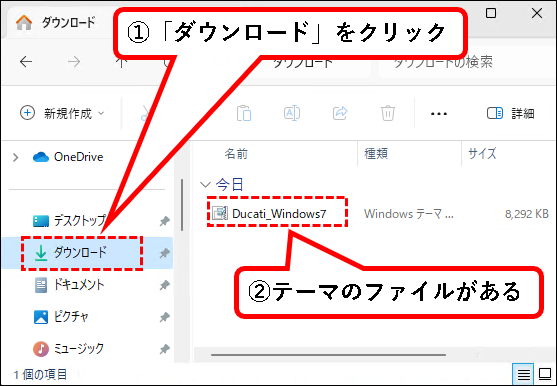Viewport: 557px width, 386px height.
Task: Click the paste clipboard icon
Action: 244,114
